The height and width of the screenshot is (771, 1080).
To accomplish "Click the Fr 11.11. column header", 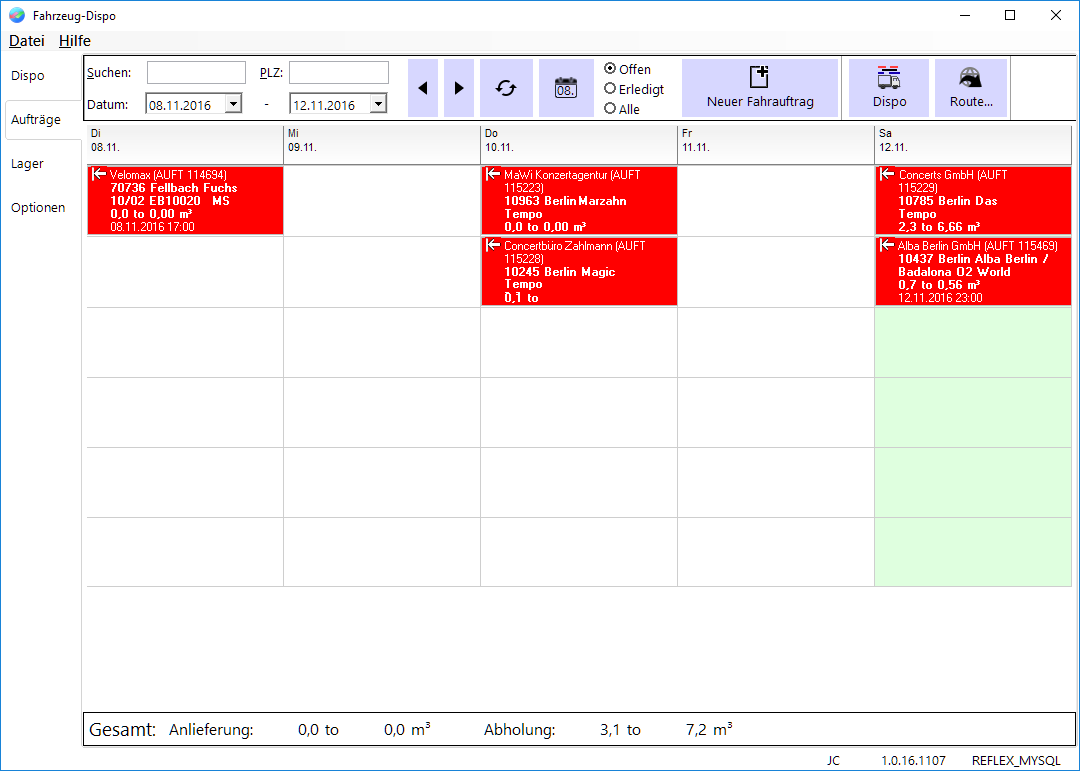I will [776, 144].
